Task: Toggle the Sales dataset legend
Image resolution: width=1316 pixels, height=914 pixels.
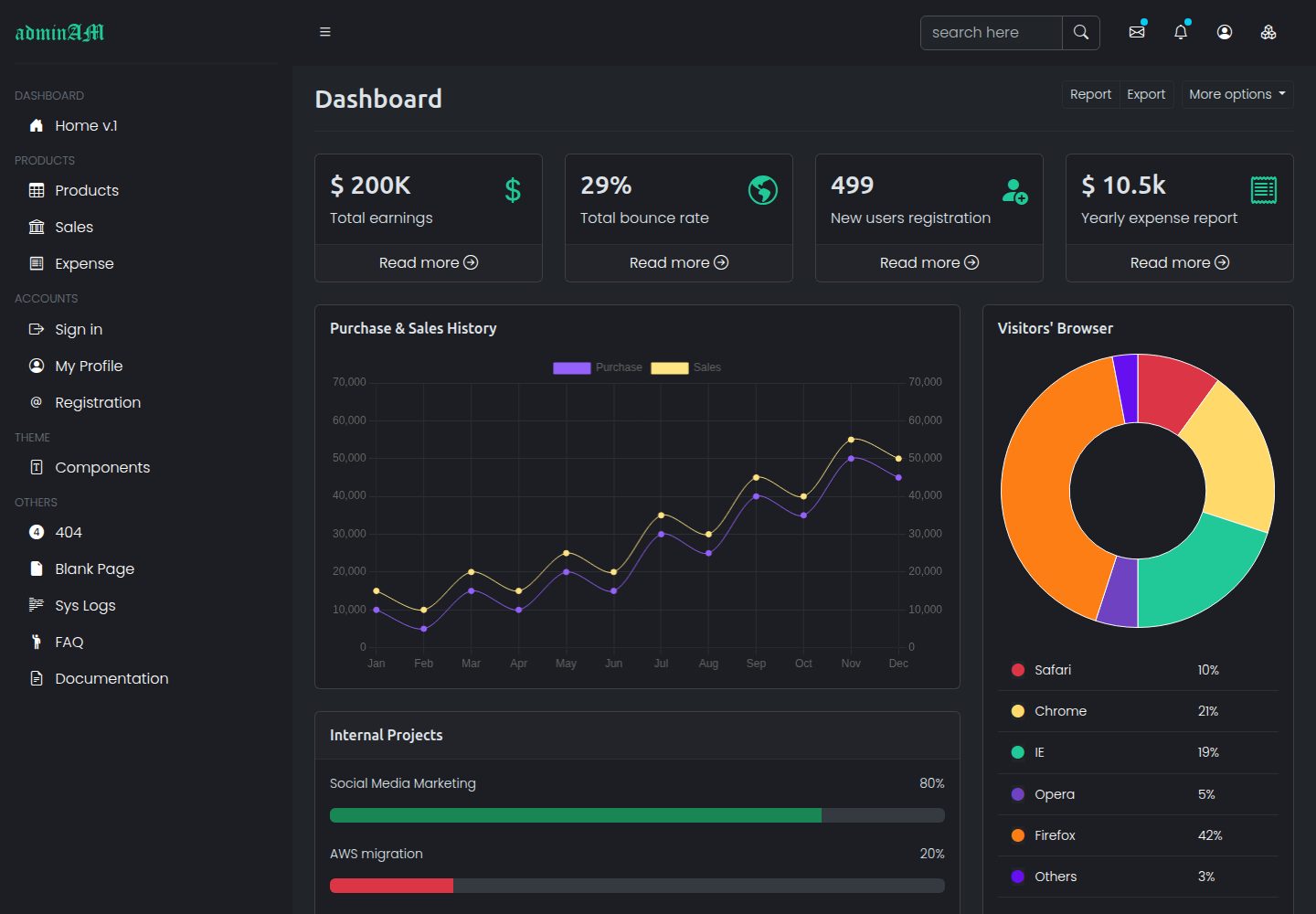Action: coord(685,367)
